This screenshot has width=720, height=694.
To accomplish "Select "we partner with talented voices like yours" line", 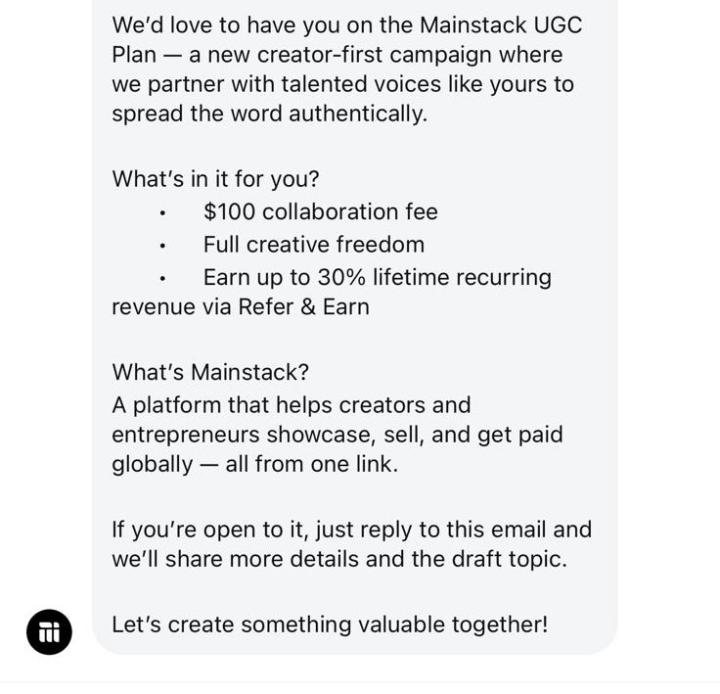I will point(343,85).
